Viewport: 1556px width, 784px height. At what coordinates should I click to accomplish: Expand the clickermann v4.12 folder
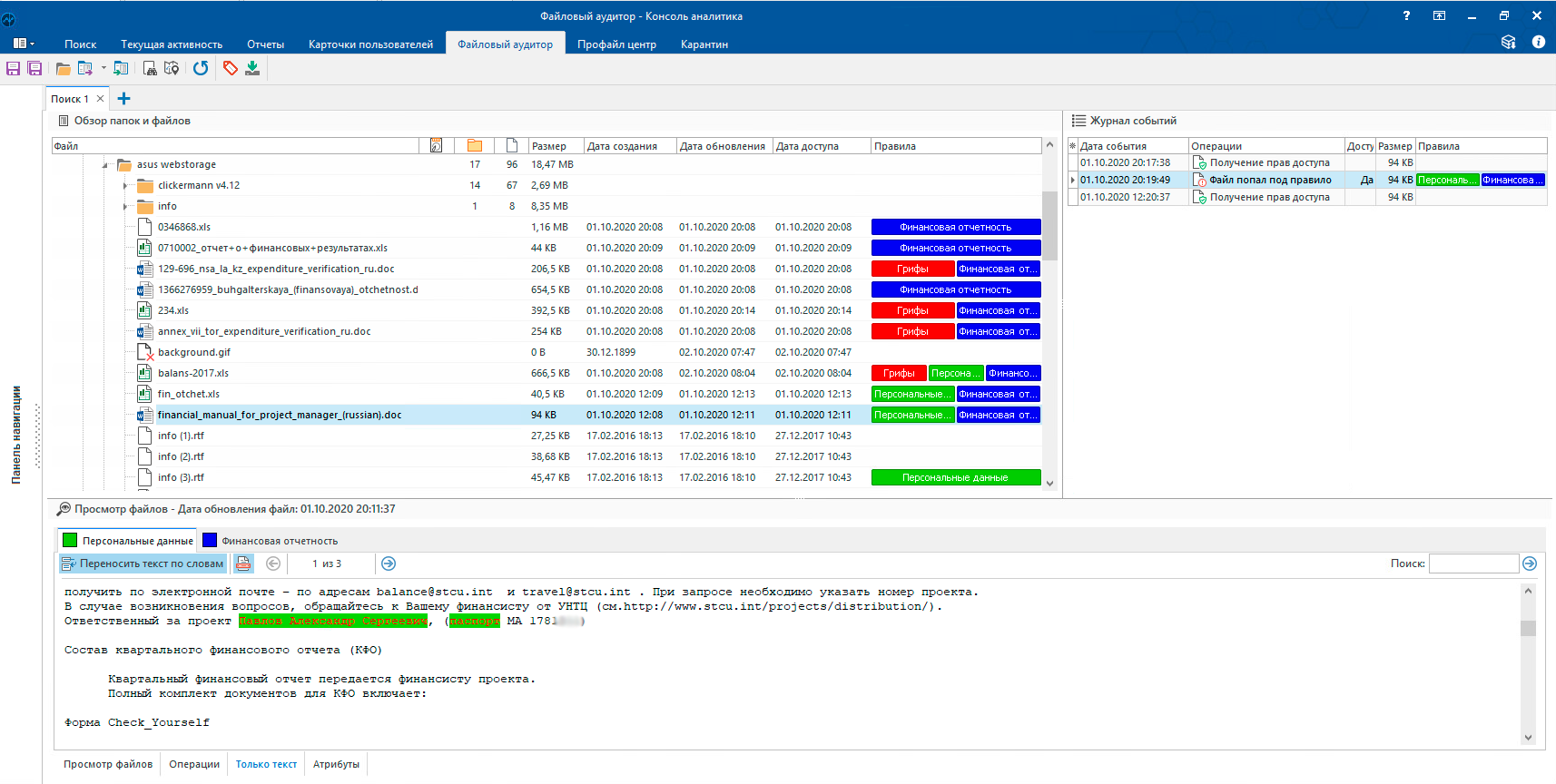(x=125, y=186)
